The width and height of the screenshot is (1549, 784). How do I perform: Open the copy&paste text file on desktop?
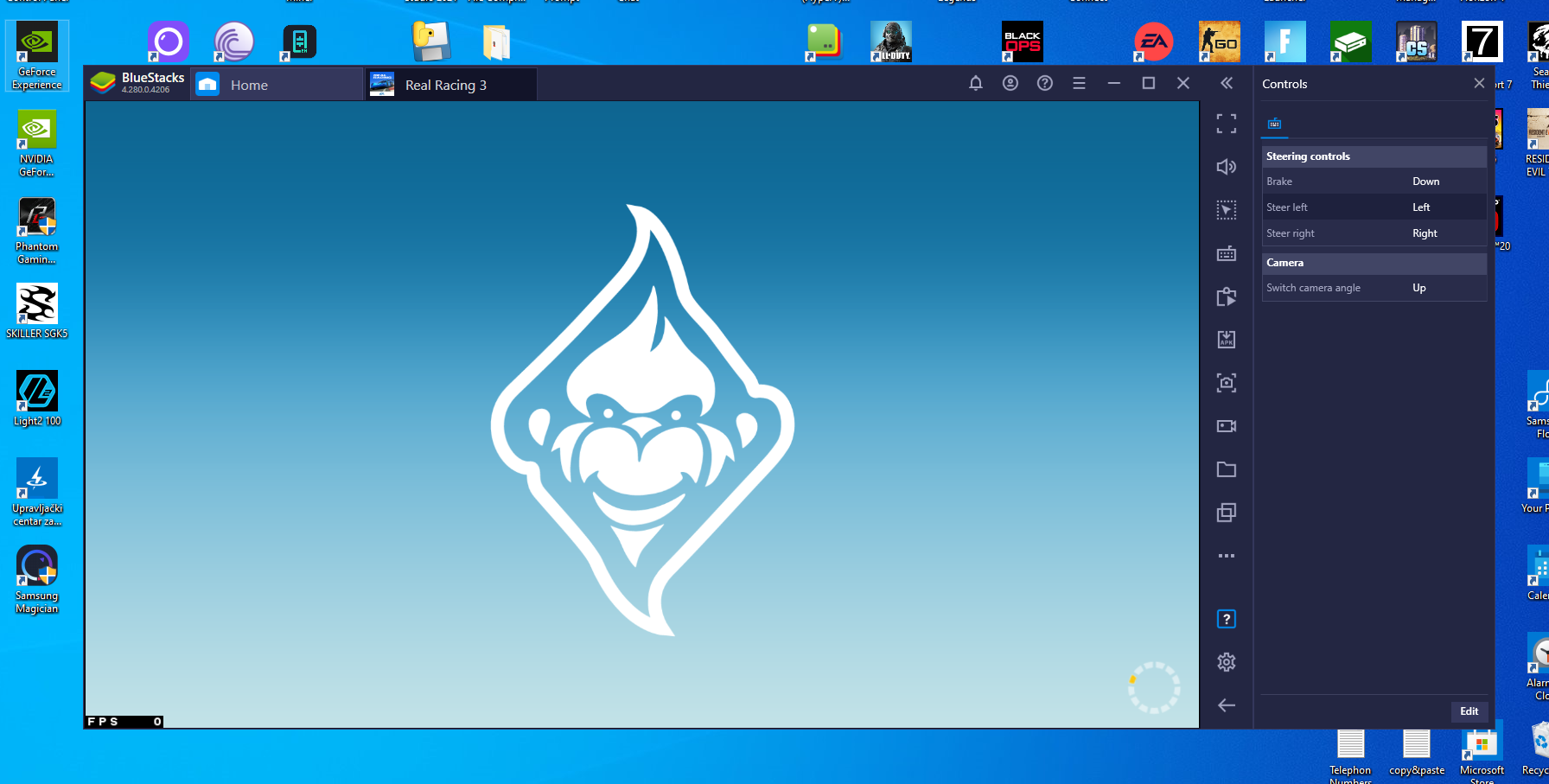[1417, 752]
